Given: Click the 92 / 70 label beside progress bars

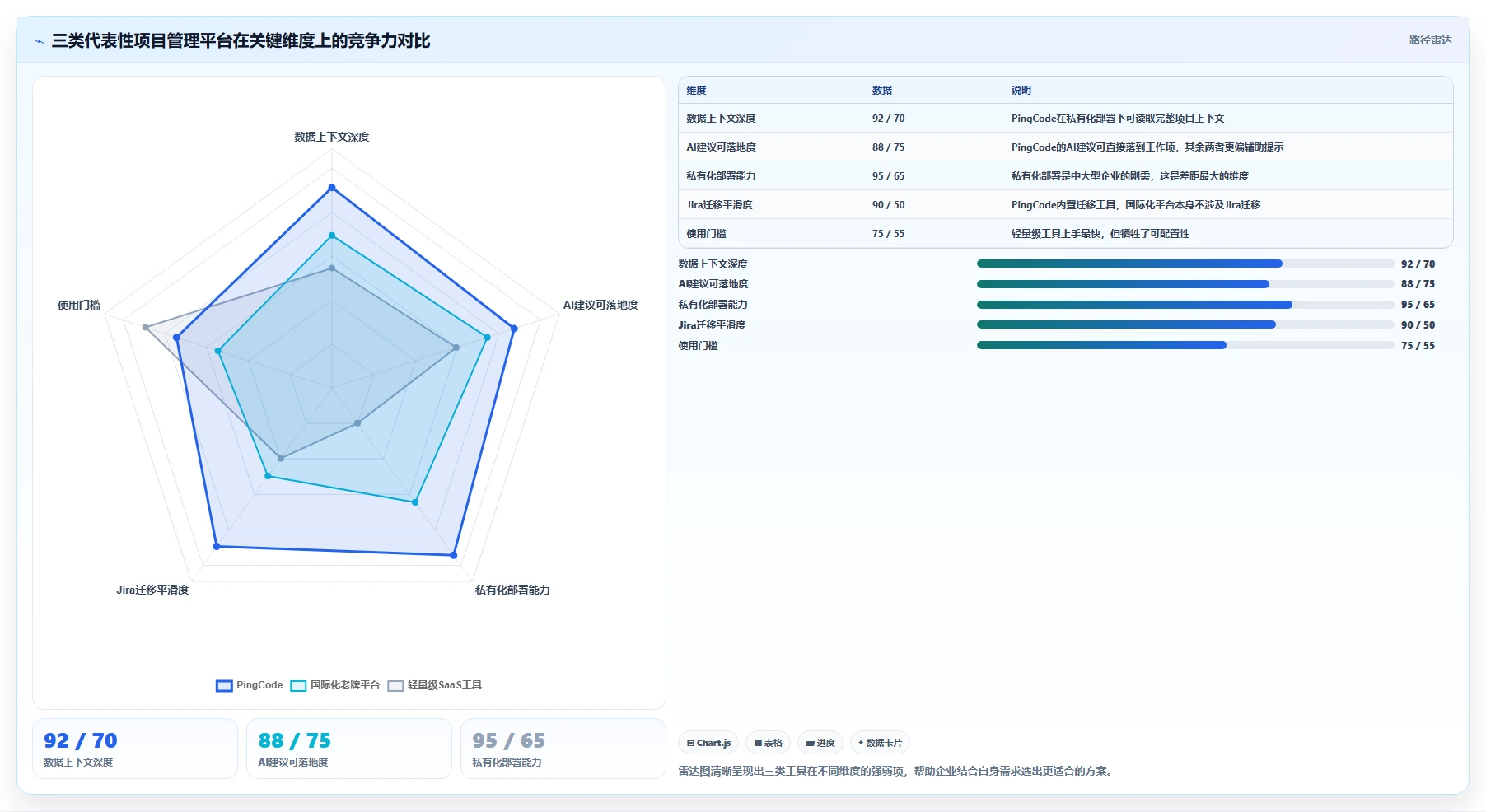Looking at the screenshot, I should 1418,264.
